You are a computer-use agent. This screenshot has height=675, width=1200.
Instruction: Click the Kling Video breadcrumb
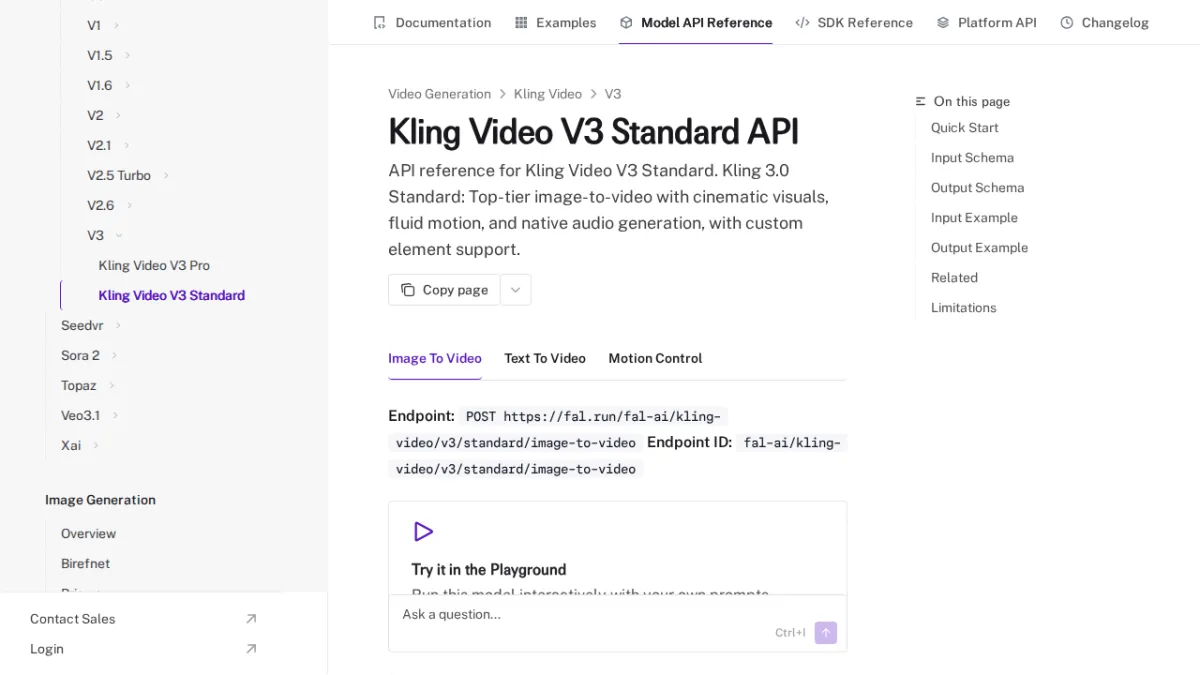tap(548, 94)
